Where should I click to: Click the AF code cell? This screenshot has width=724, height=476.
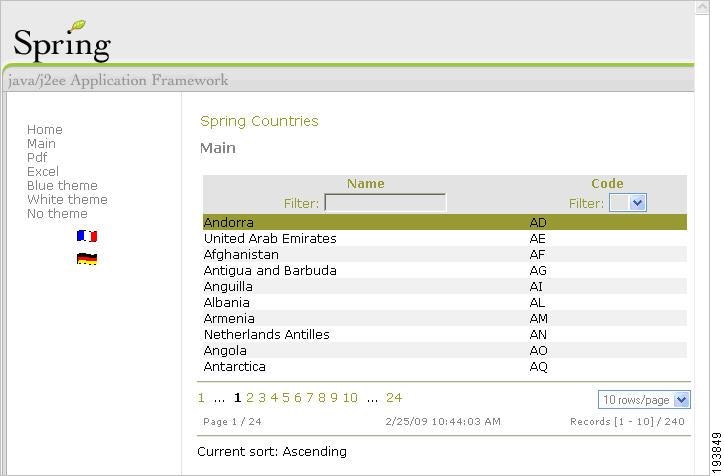point(537,254)
